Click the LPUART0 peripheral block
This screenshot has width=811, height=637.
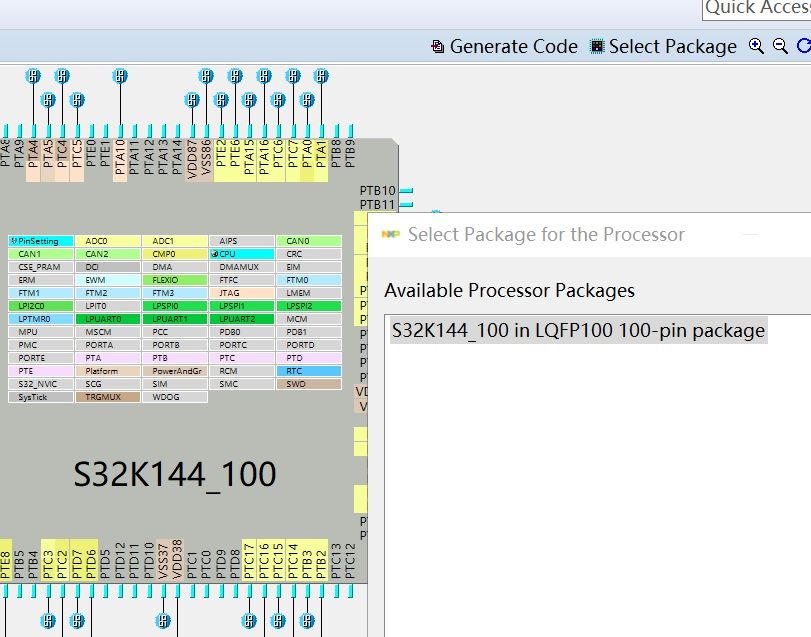[x=108, y=319]
